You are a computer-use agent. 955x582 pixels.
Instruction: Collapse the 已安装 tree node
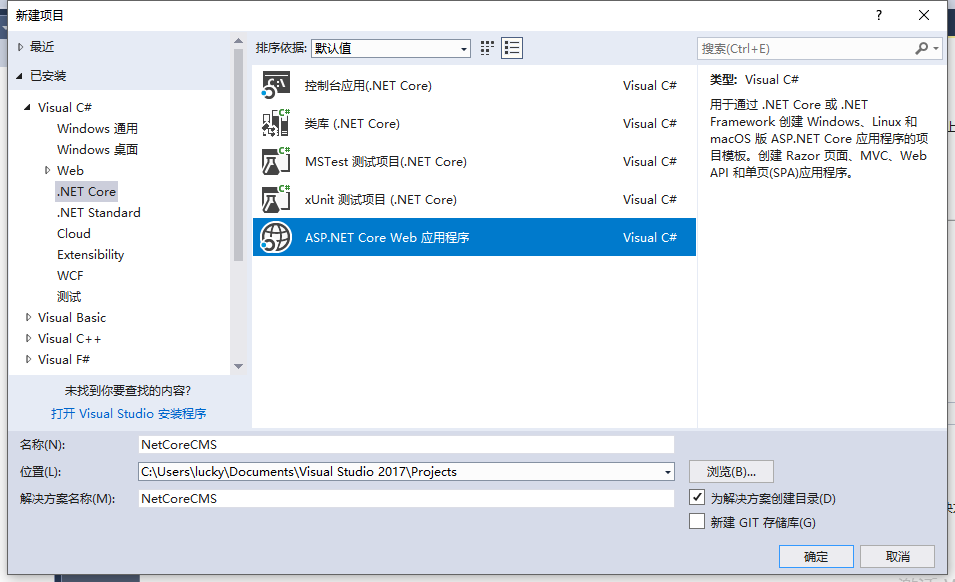click(19, 76)
